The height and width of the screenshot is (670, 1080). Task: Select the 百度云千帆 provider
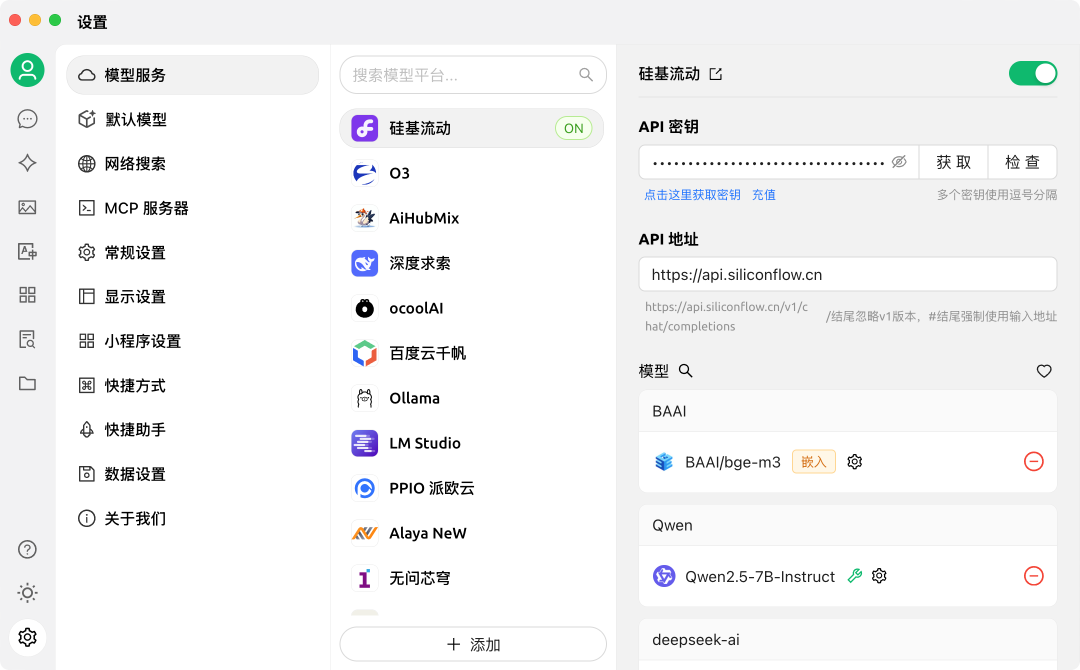(472, 353)
